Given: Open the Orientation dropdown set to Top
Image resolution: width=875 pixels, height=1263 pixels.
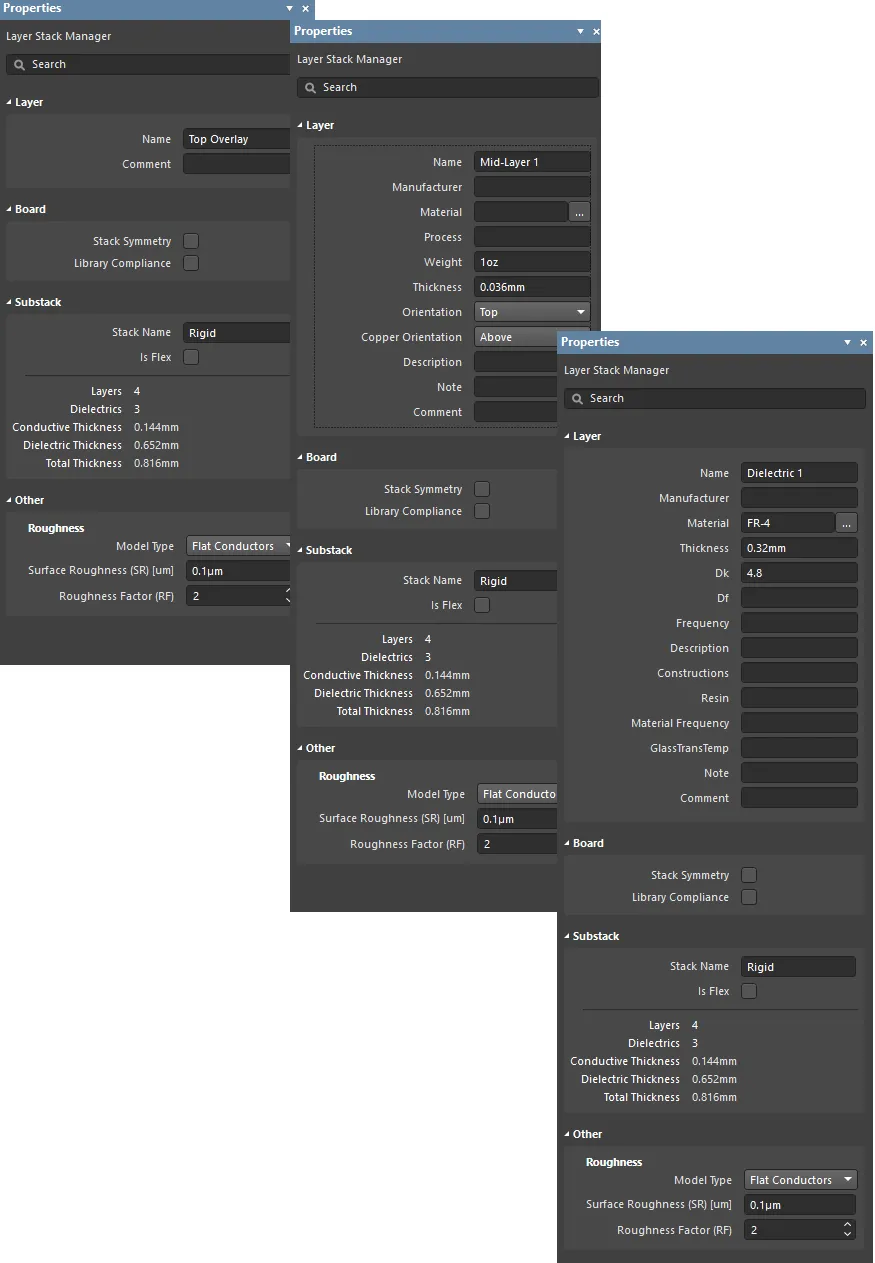Looking at the screenshot, I should [533, 312].
